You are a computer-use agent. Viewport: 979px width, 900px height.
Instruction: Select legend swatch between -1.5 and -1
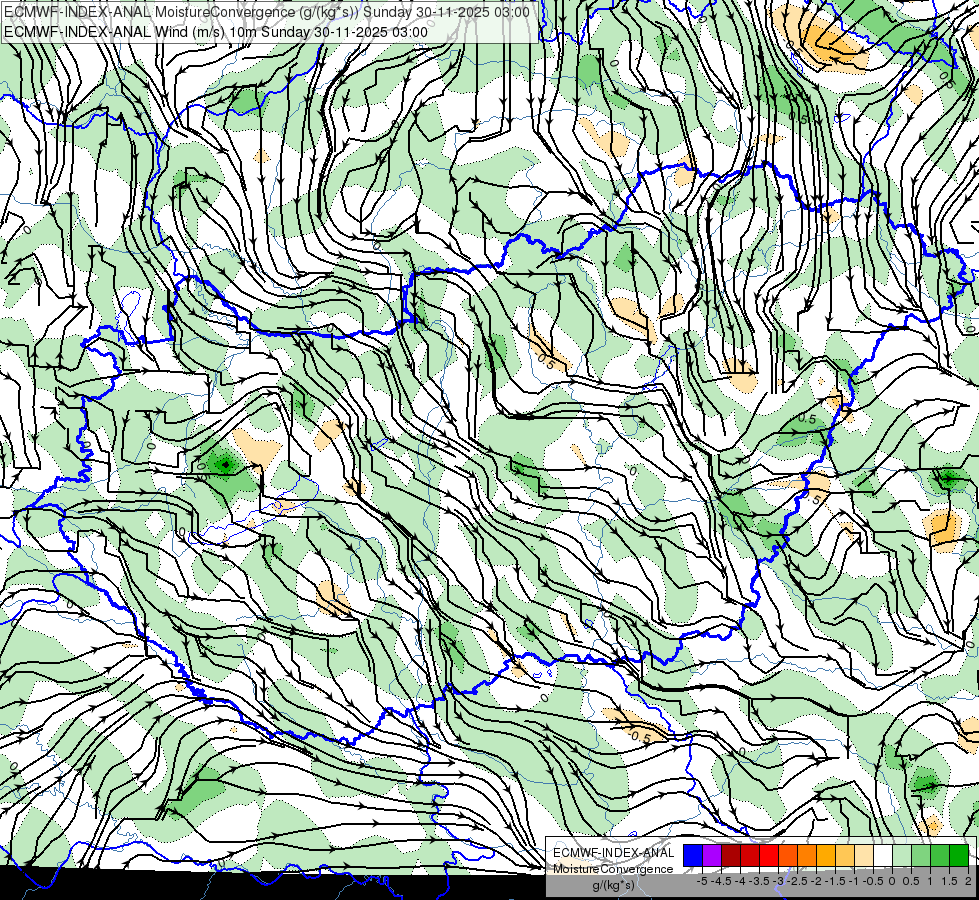click(x=845, y=855)
